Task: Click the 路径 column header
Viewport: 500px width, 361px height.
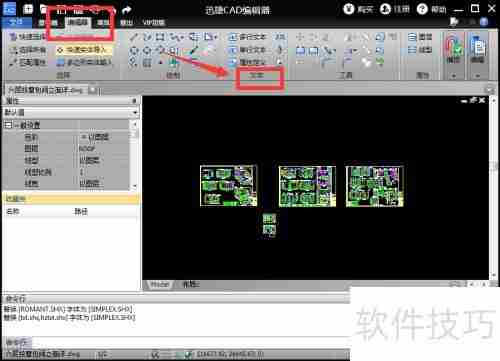Action: point(81,211)
